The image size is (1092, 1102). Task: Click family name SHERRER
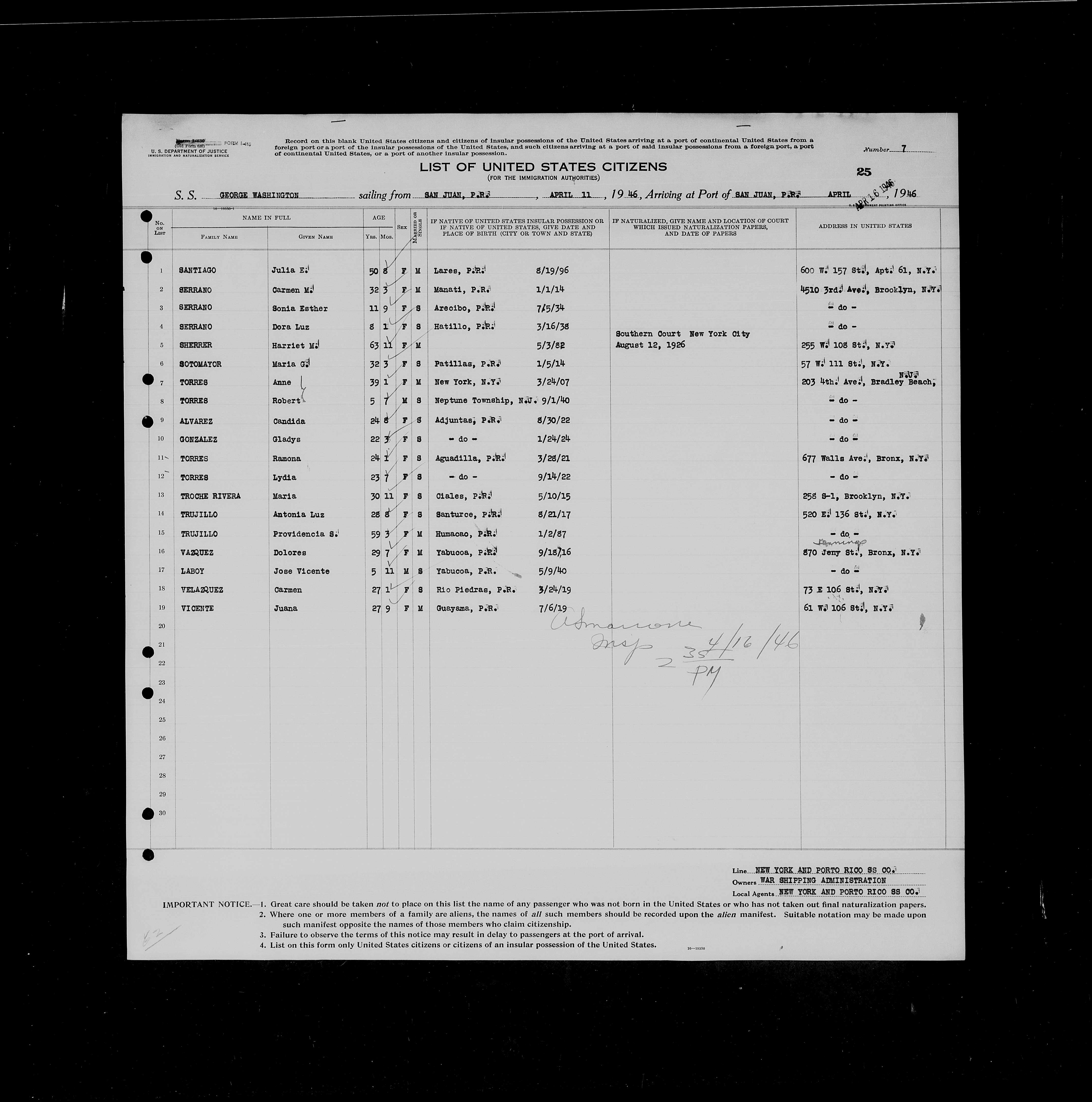tap(195, 345)
